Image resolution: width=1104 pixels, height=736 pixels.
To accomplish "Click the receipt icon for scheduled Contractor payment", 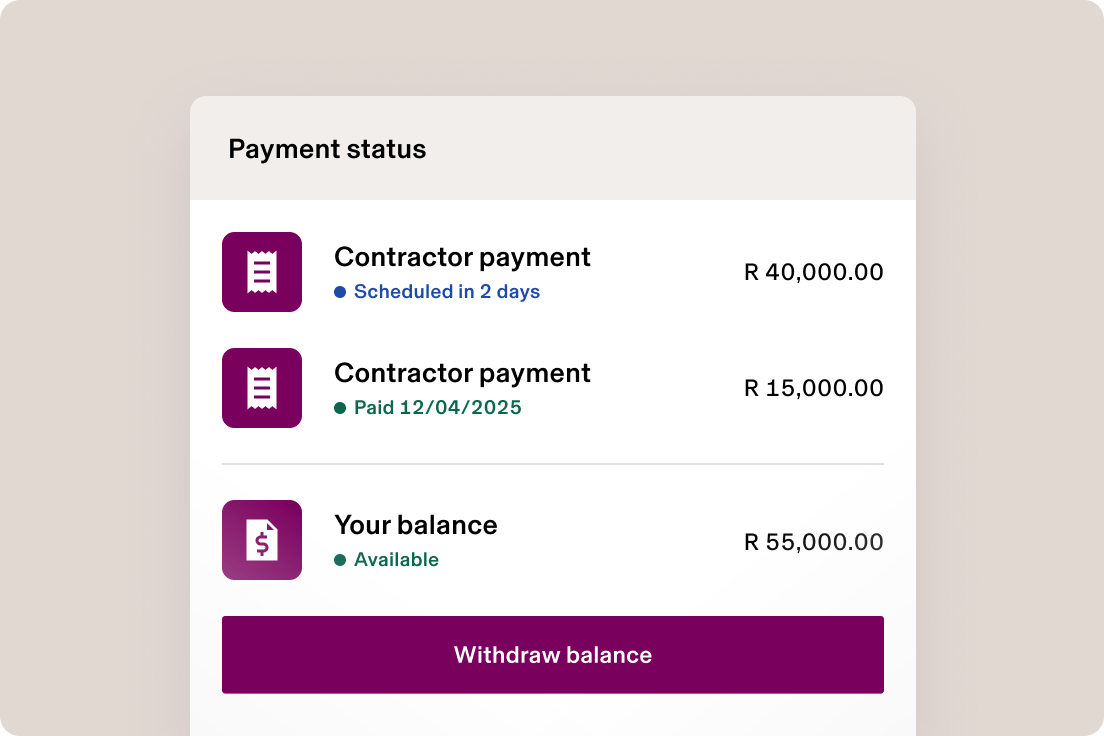I will 262,271.
